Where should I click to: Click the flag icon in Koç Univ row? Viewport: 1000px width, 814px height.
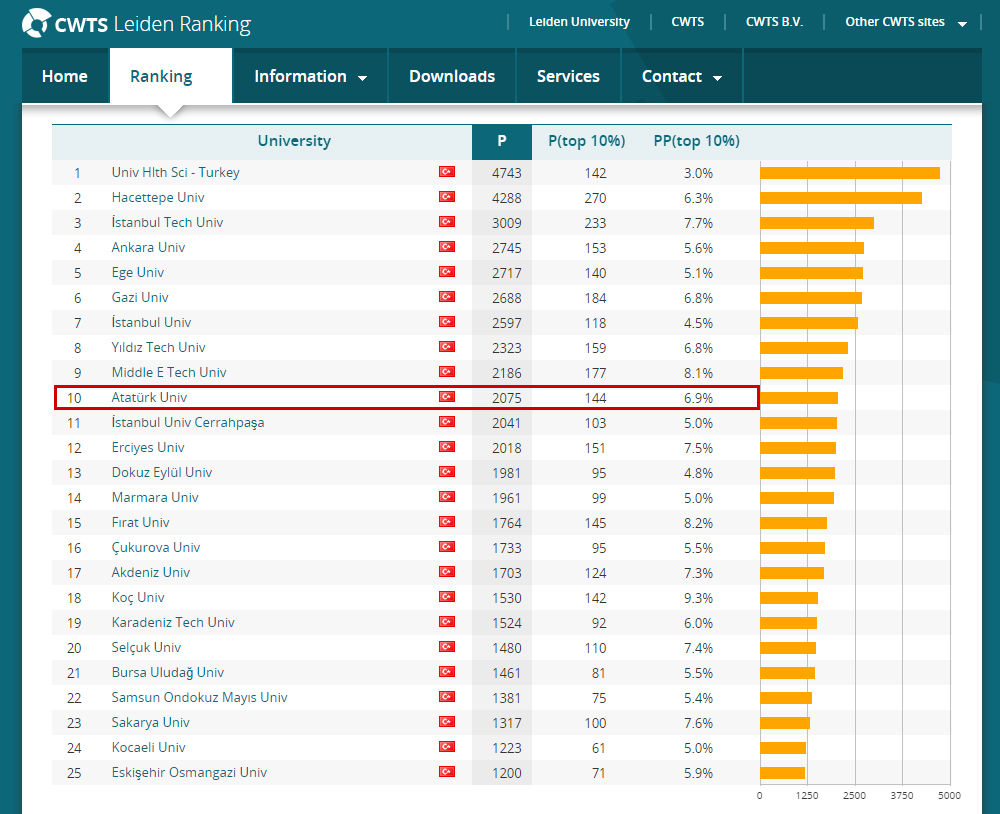(447, 598)
